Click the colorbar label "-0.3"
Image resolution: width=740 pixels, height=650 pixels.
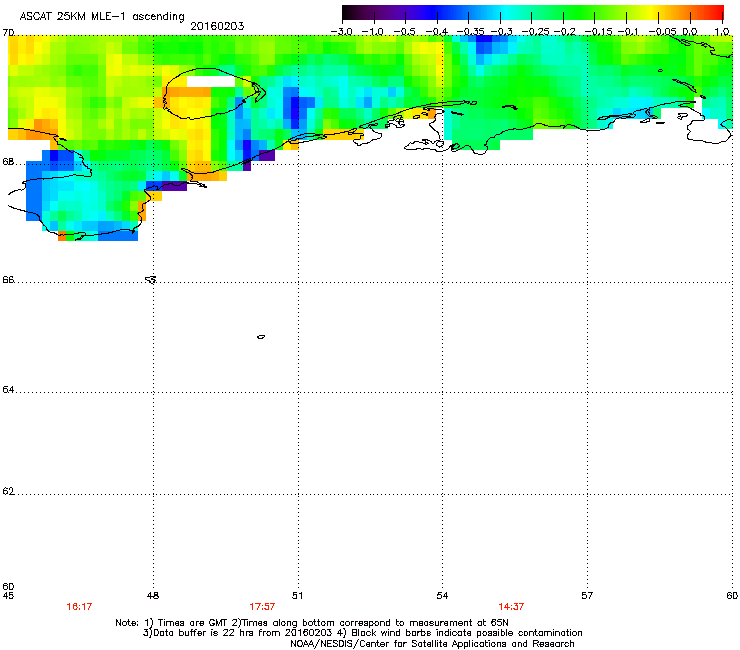[x=501, y=32]
